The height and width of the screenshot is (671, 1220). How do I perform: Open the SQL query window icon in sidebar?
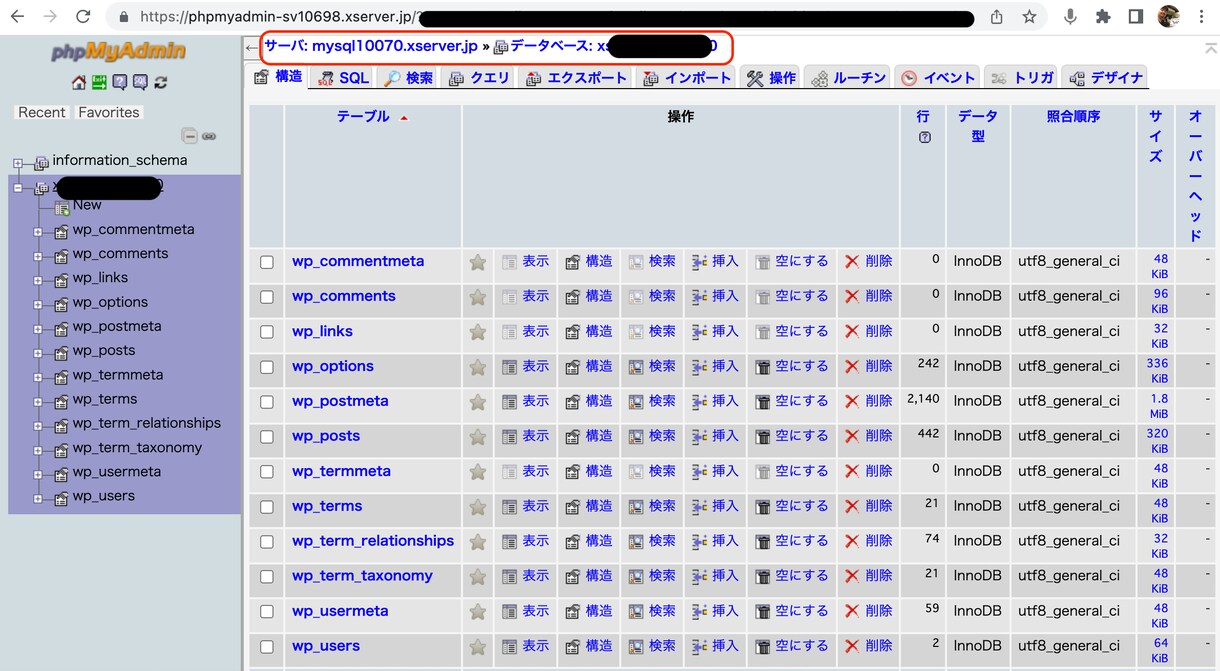[140, 83]
